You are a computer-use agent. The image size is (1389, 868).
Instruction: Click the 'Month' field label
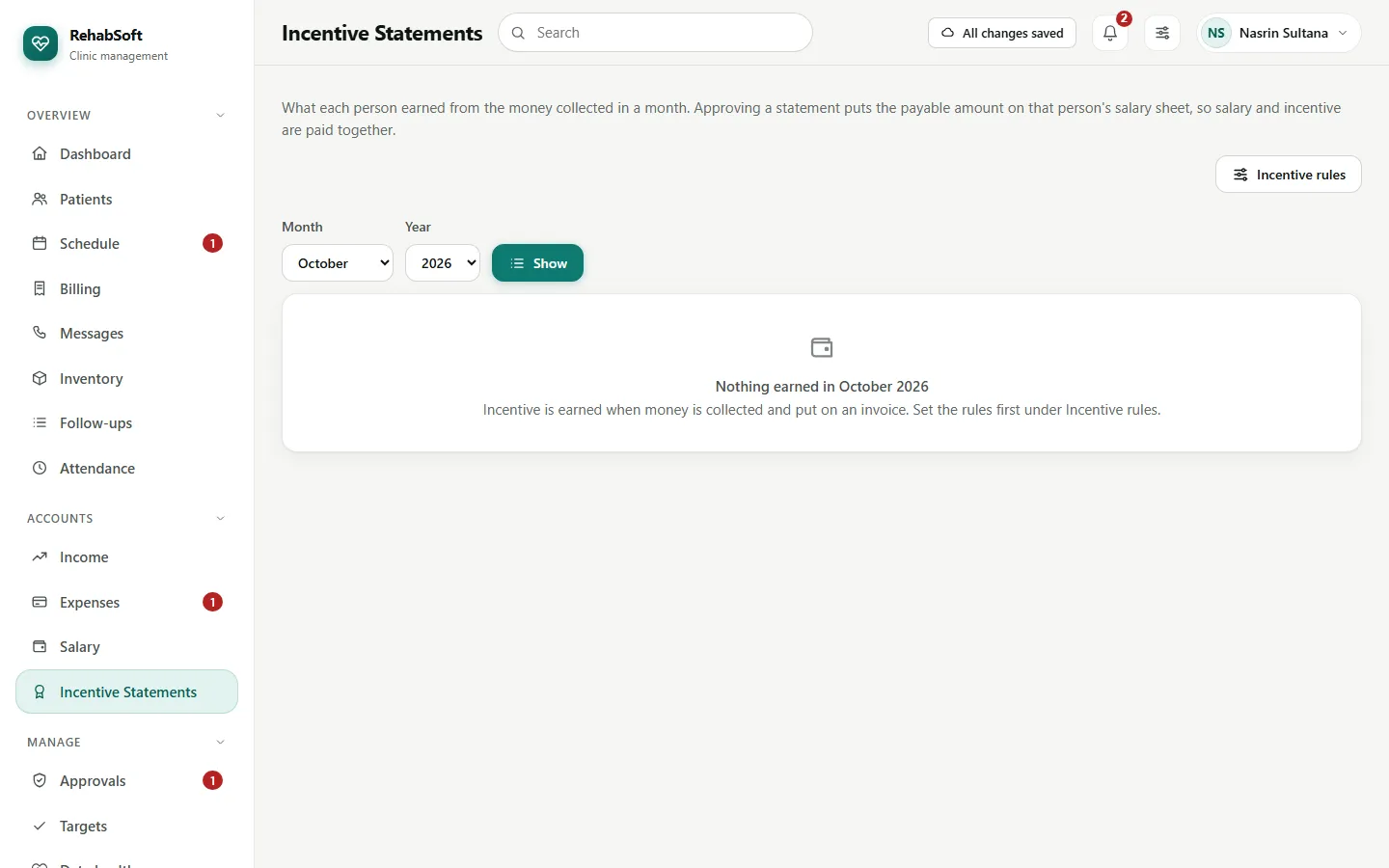tap(302, 227)
